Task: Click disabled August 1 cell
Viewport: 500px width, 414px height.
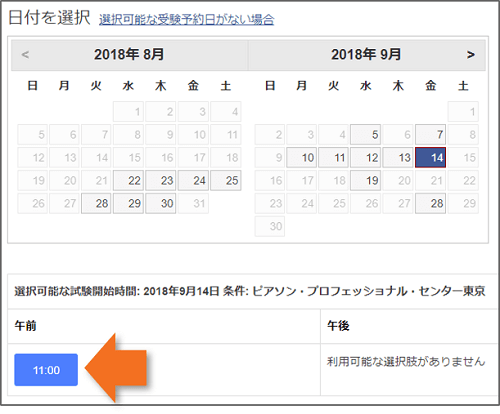Action: point(128,112)
